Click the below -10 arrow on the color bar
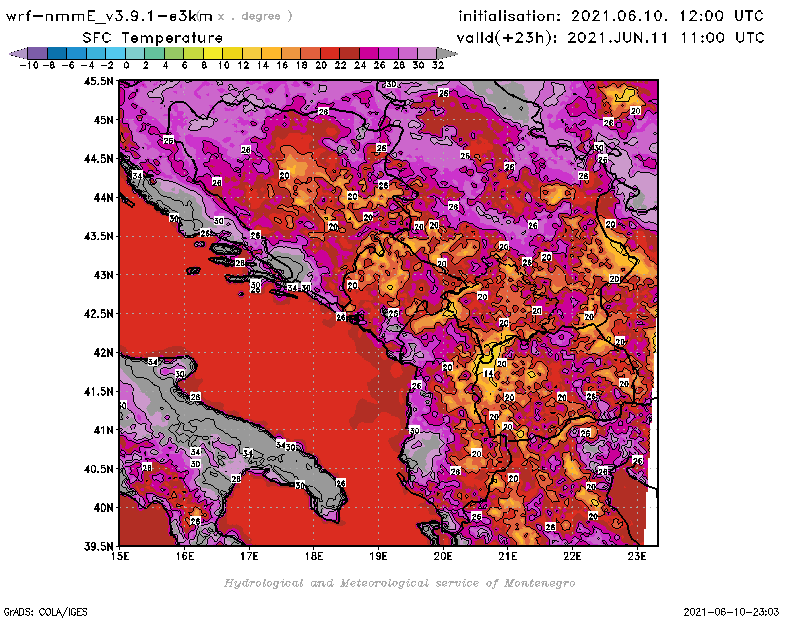This screenshot has height=618, width=800. point(18,53)
